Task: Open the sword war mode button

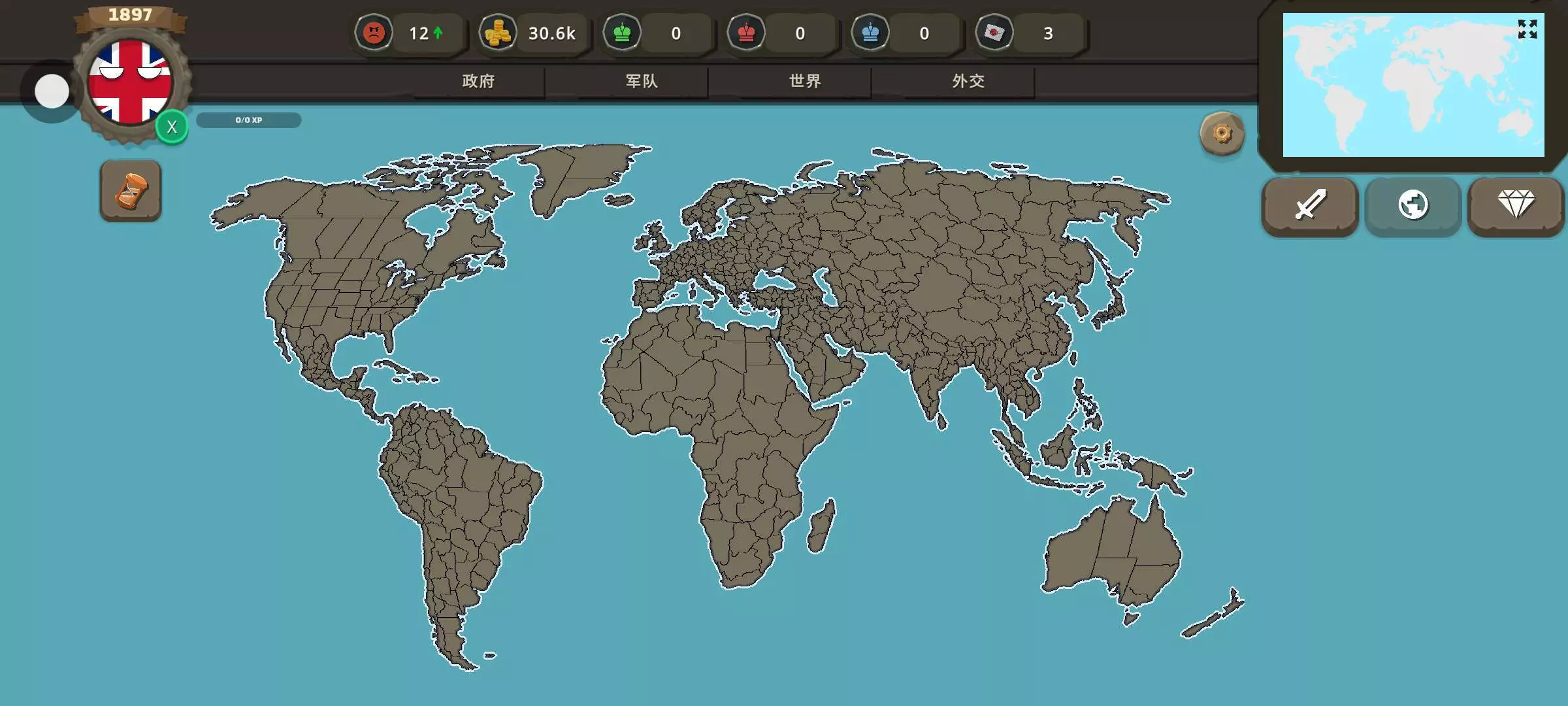Action: tap(1310, 205)
